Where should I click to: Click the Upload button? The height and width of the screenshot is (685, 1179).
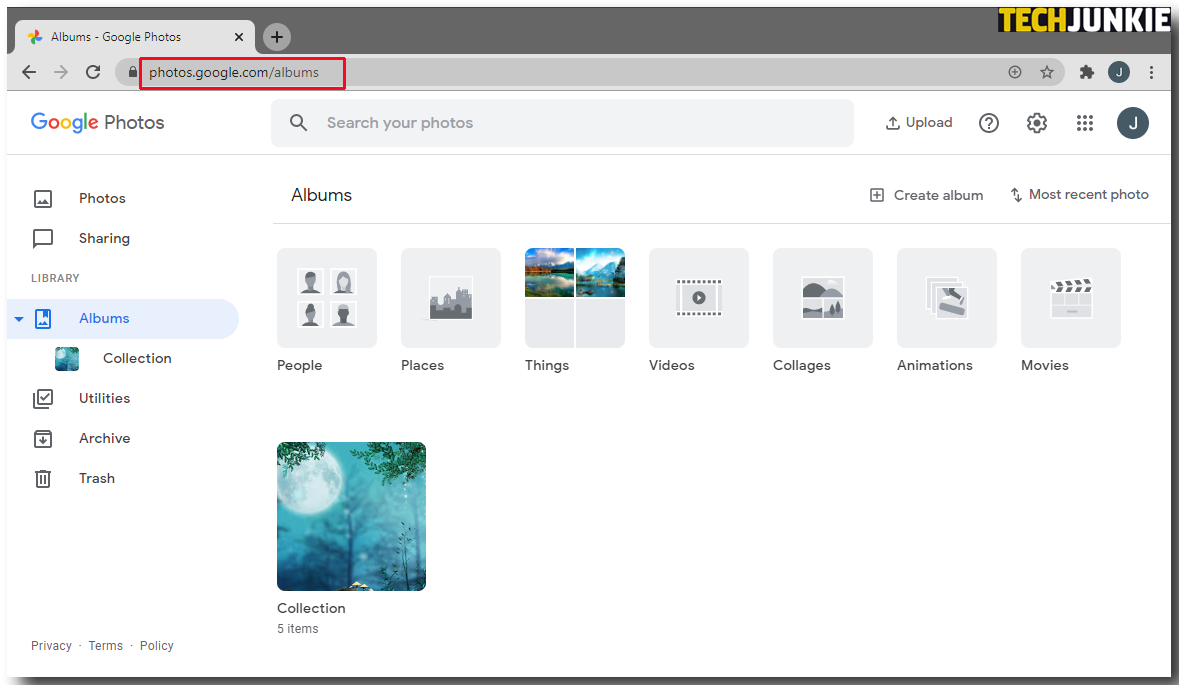[x=919, y=123]
